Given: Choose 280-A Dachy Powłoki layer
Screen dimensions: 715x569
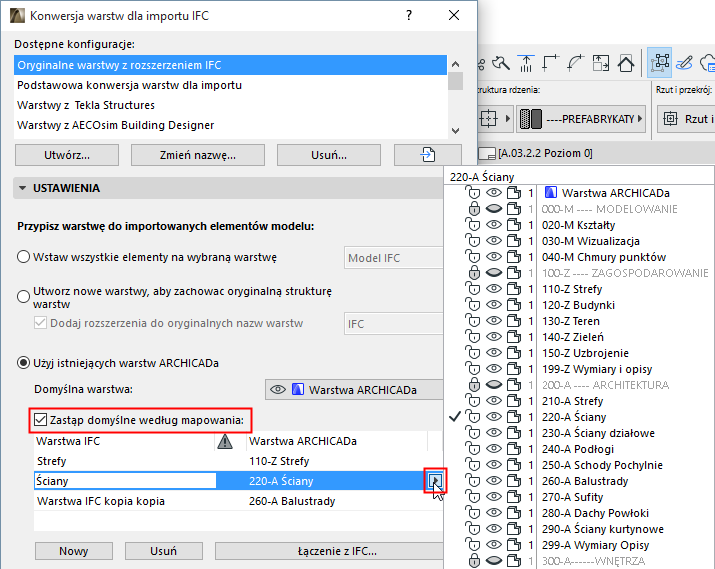Looking at the screenshot, I should pos(595,513).
